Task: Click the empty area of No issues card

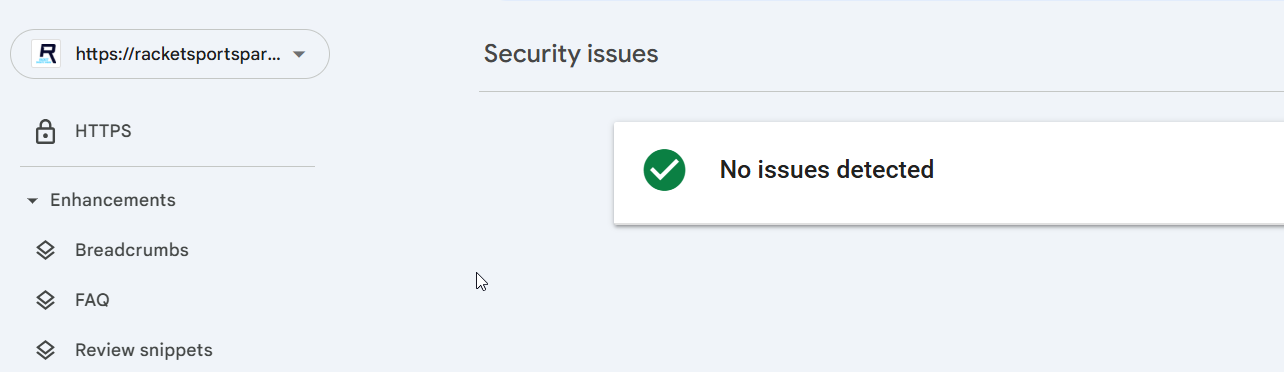Action: (x=1110, y=172)
